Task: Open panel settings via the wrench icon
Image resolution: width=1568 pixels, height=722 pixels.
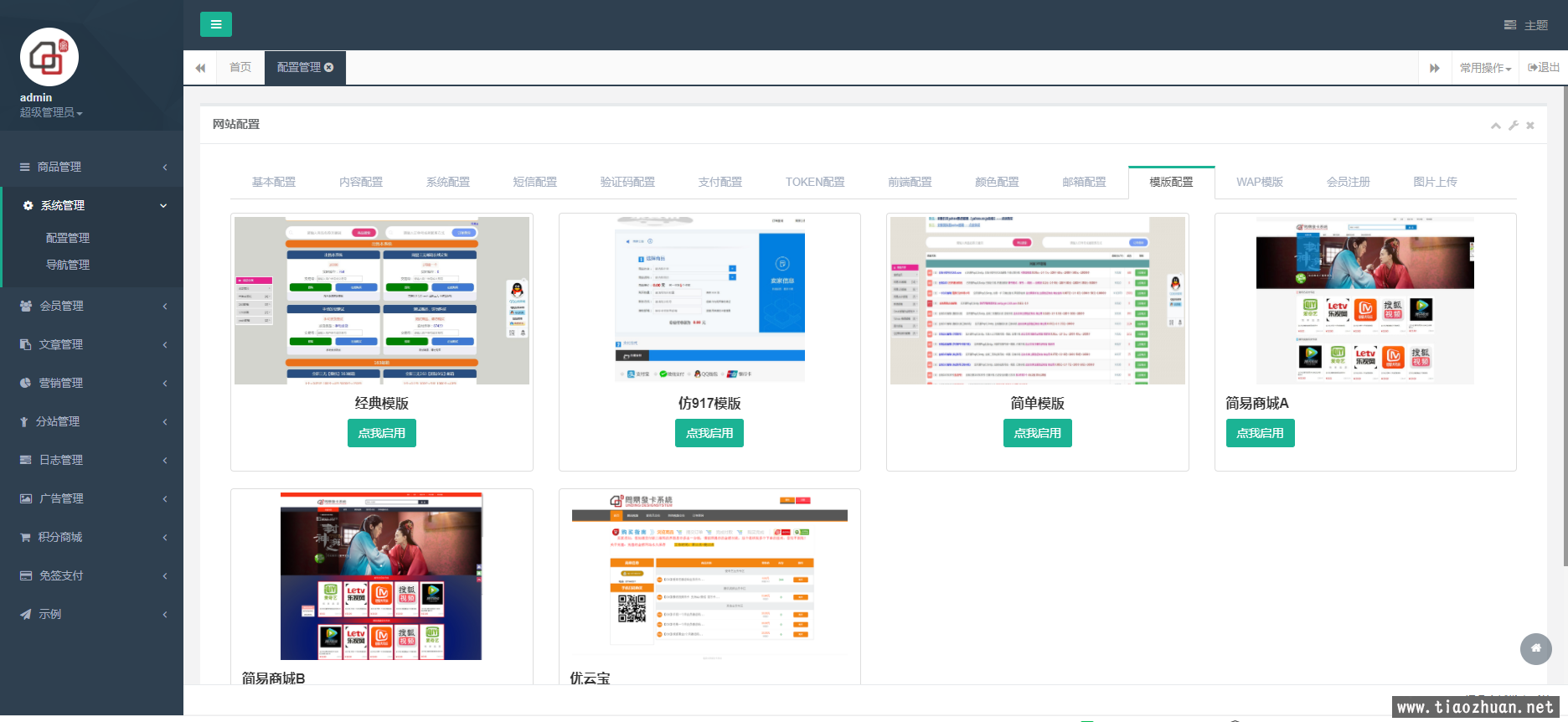Action: 1514,126
